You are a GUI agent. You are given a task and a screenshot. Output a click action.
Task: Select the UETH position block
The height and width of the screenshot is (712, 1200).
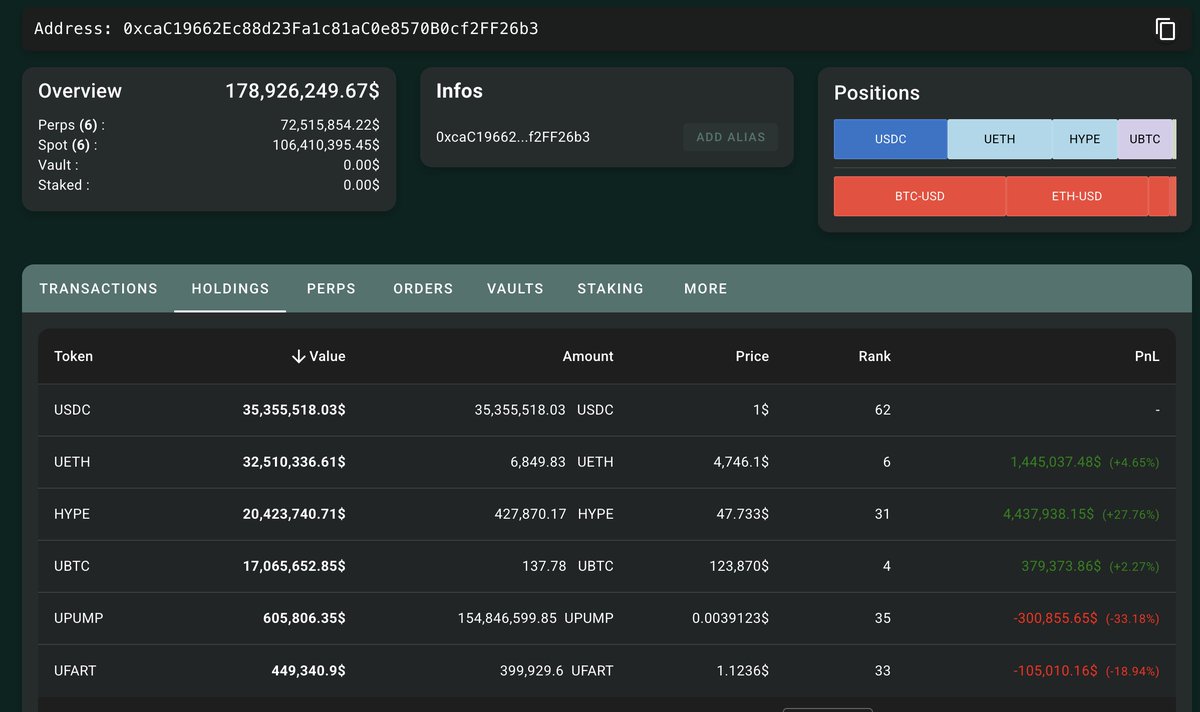999,139
